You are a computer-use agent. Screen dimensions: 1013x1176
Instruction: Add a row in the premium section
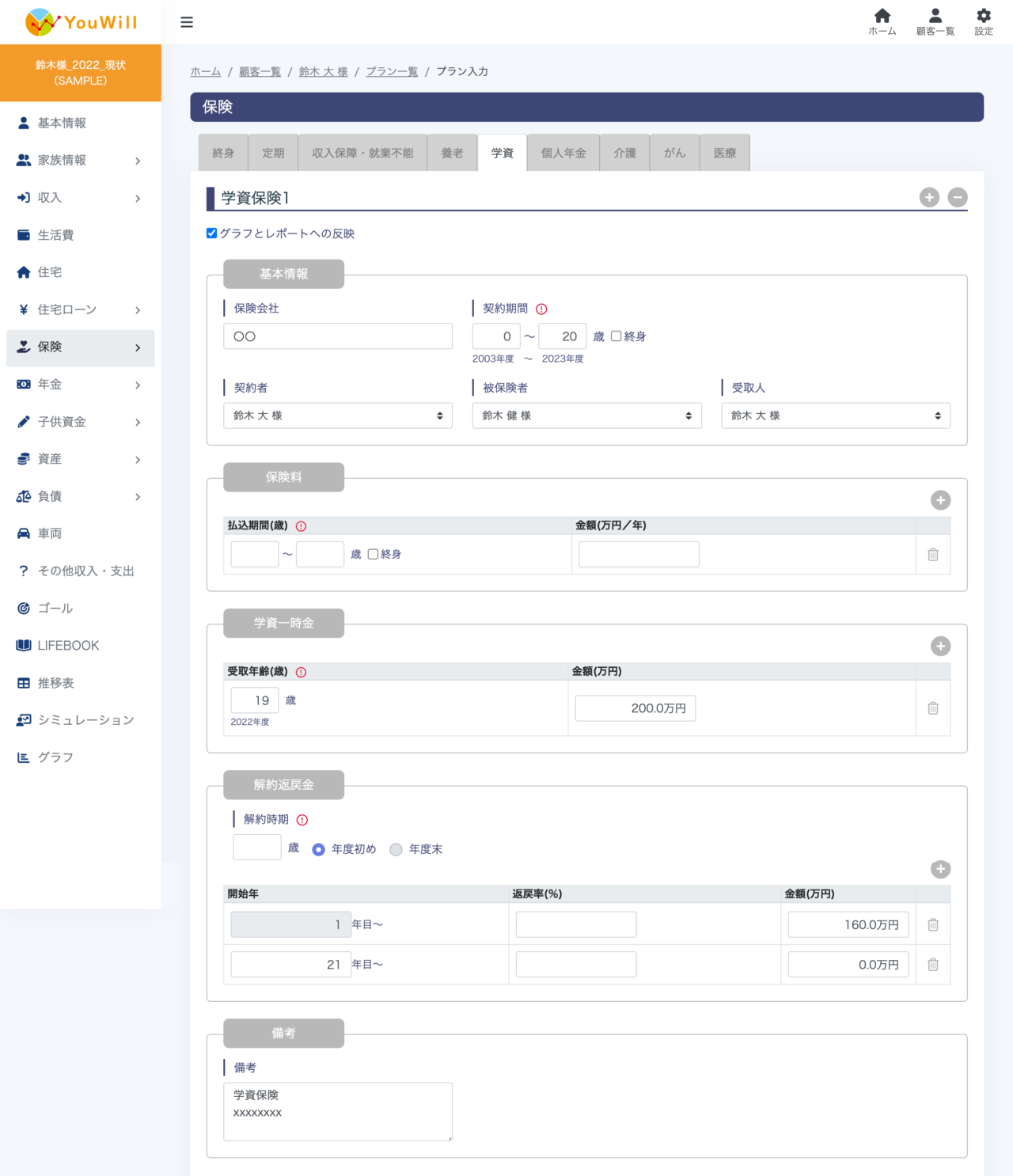click(x=940, y=500)
